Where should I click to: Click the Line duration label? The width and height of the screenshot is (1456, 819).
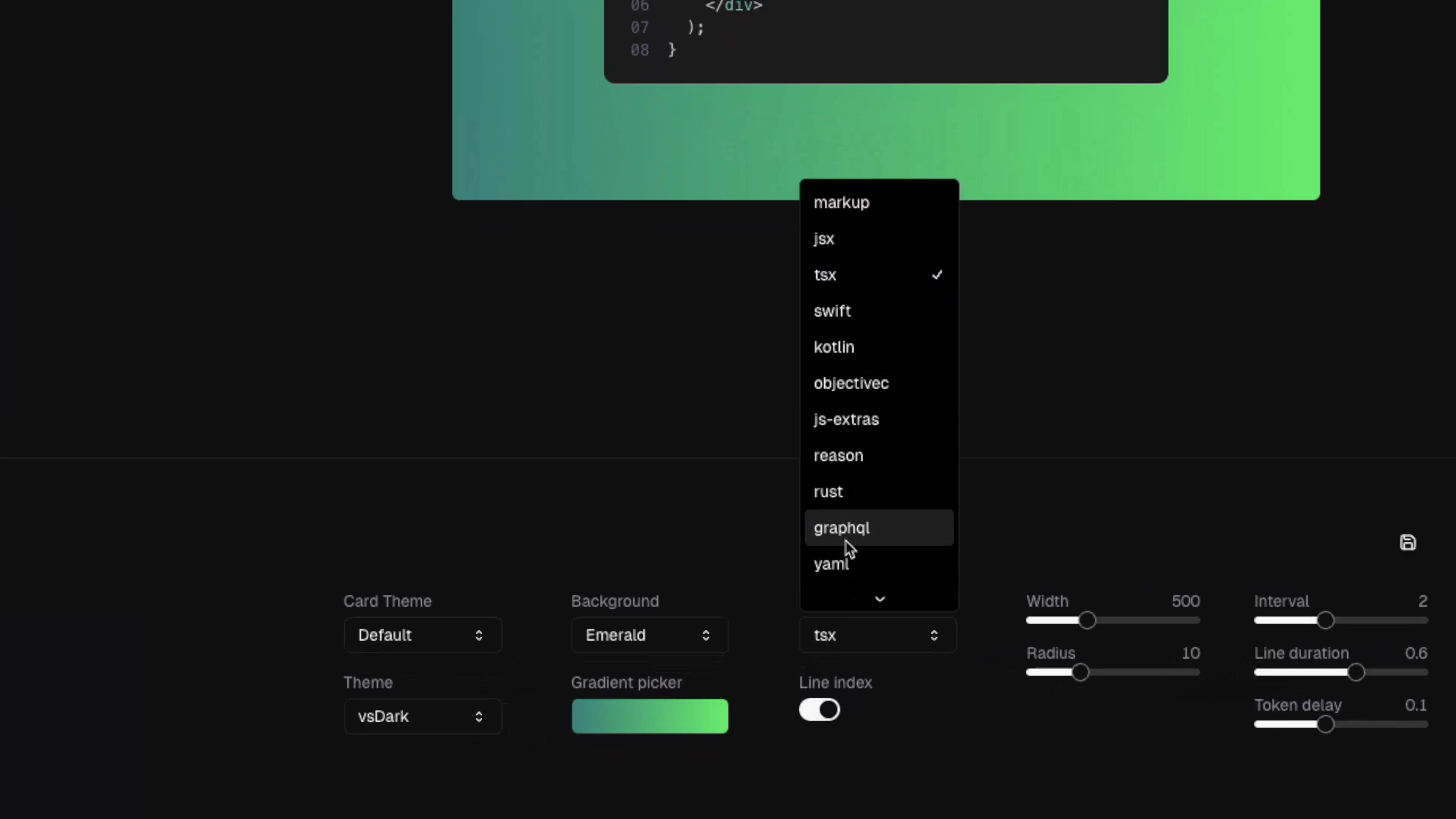coord(1301,653)
